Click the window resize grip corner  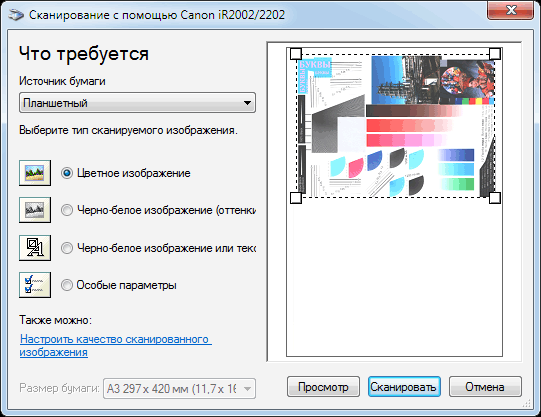pyautogui.click(x=527, y=403)
